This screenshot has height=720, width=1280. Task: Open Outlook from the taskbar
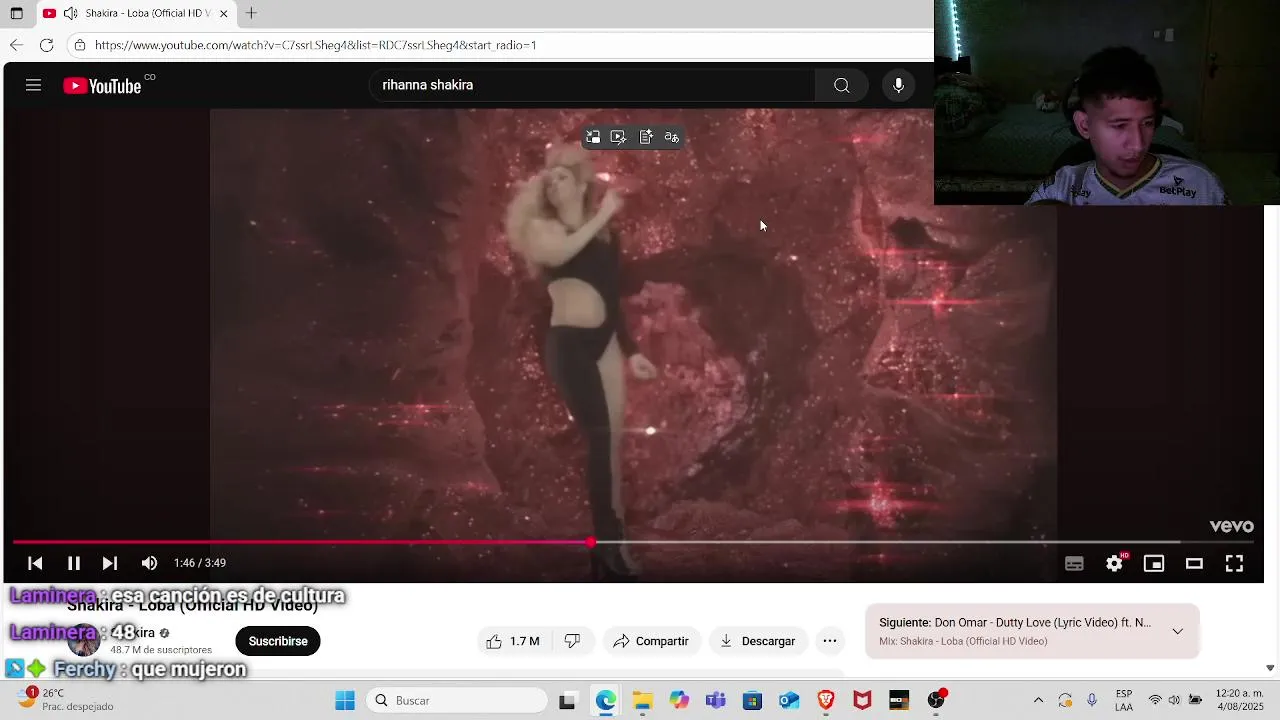[x=789, y=700]
